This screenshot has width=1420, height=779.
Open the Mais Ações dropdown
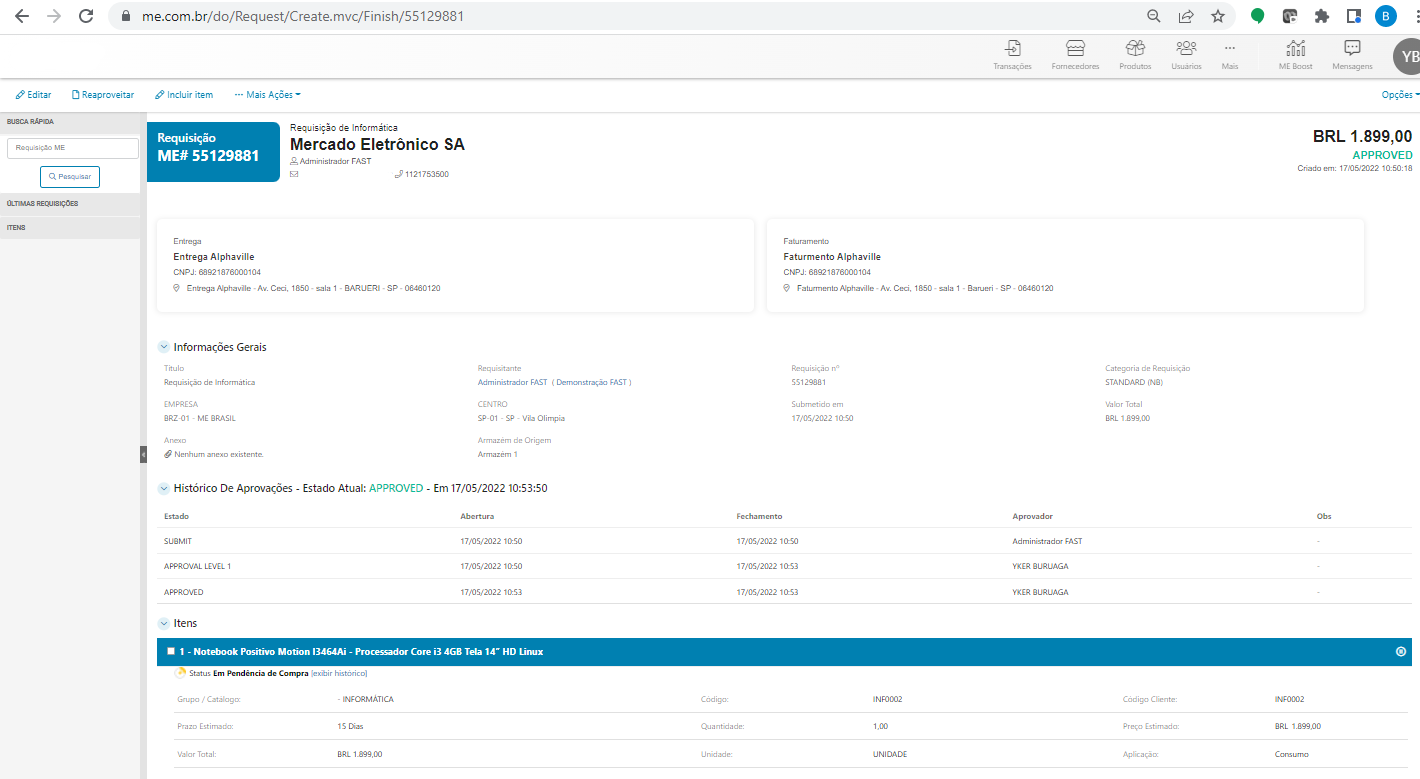[x=267, y=95]
